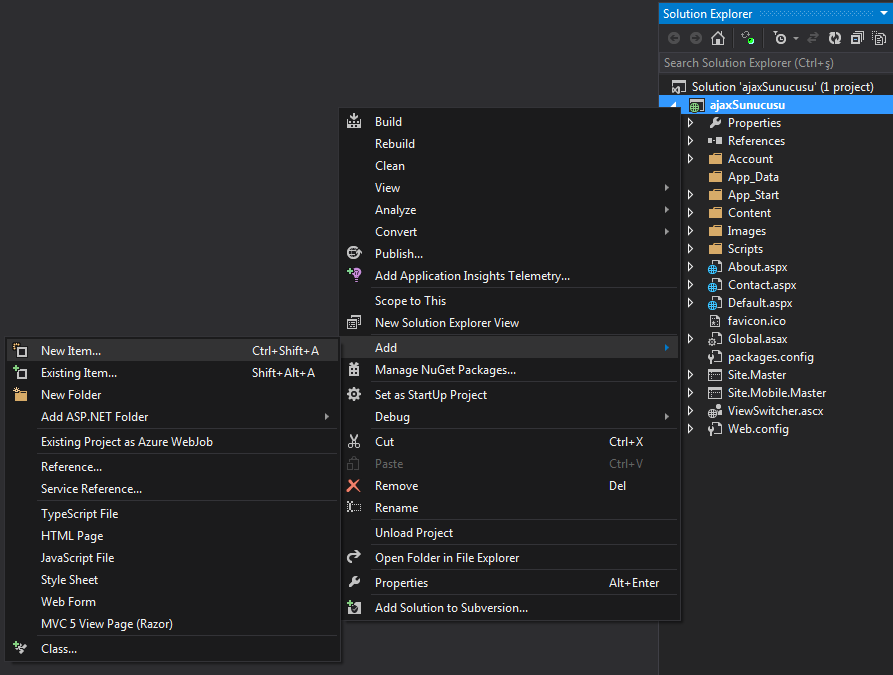Click the New Folder icon in Add submenu
Viewport: 893px width, 675px height.
tap(20, 394)
